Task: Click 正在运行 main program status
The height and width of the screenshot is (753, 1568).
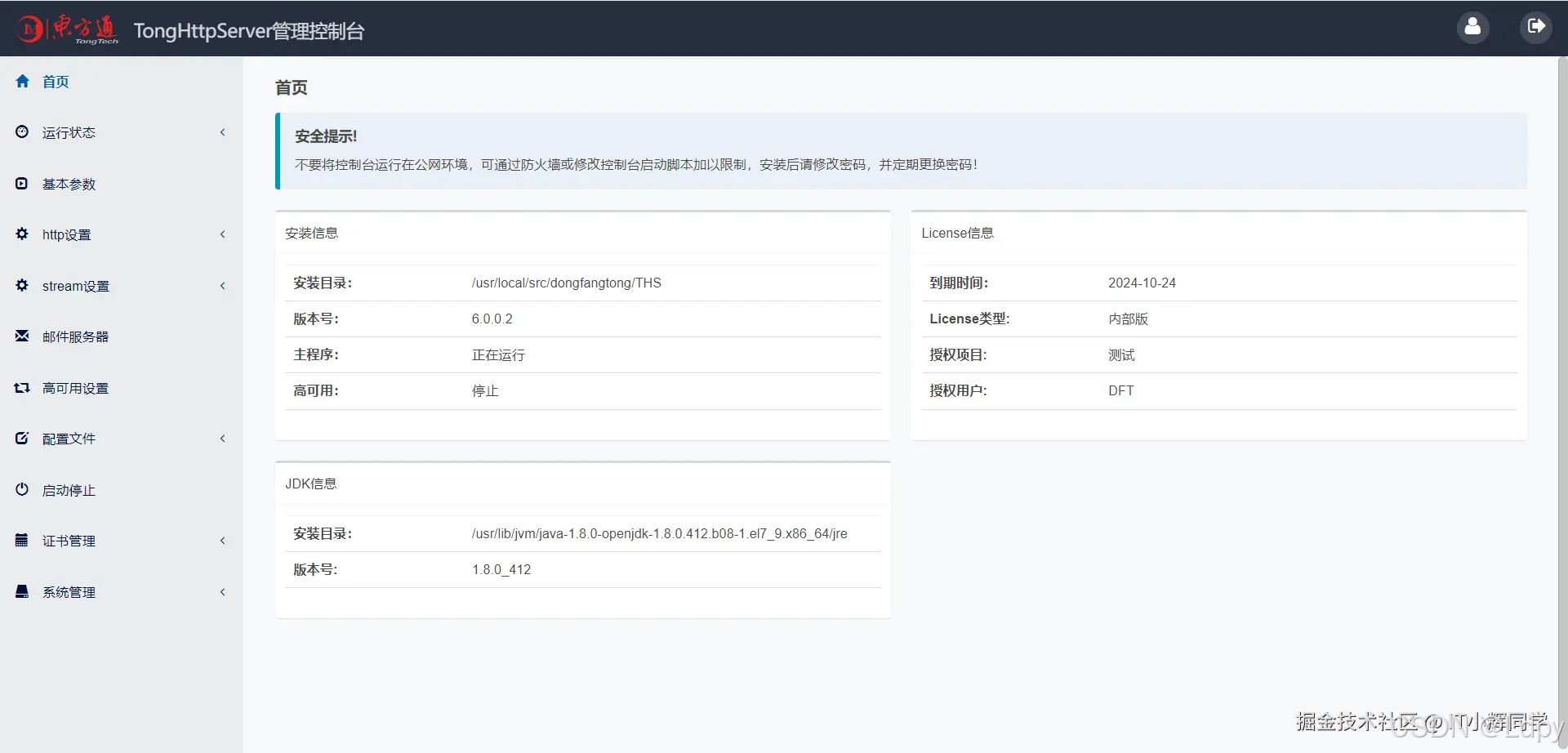Action: [x=498, y=354]
